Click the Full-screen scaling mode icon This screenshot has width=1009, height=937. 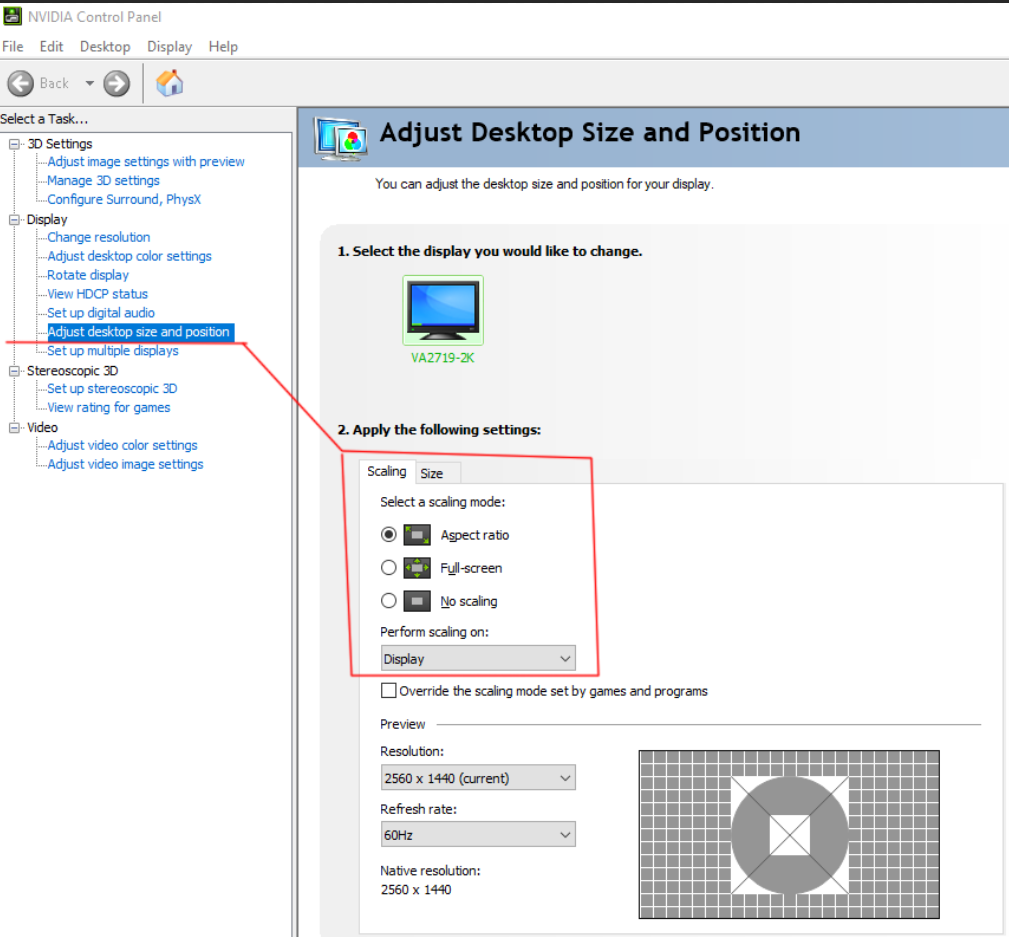tap(416, 567)
